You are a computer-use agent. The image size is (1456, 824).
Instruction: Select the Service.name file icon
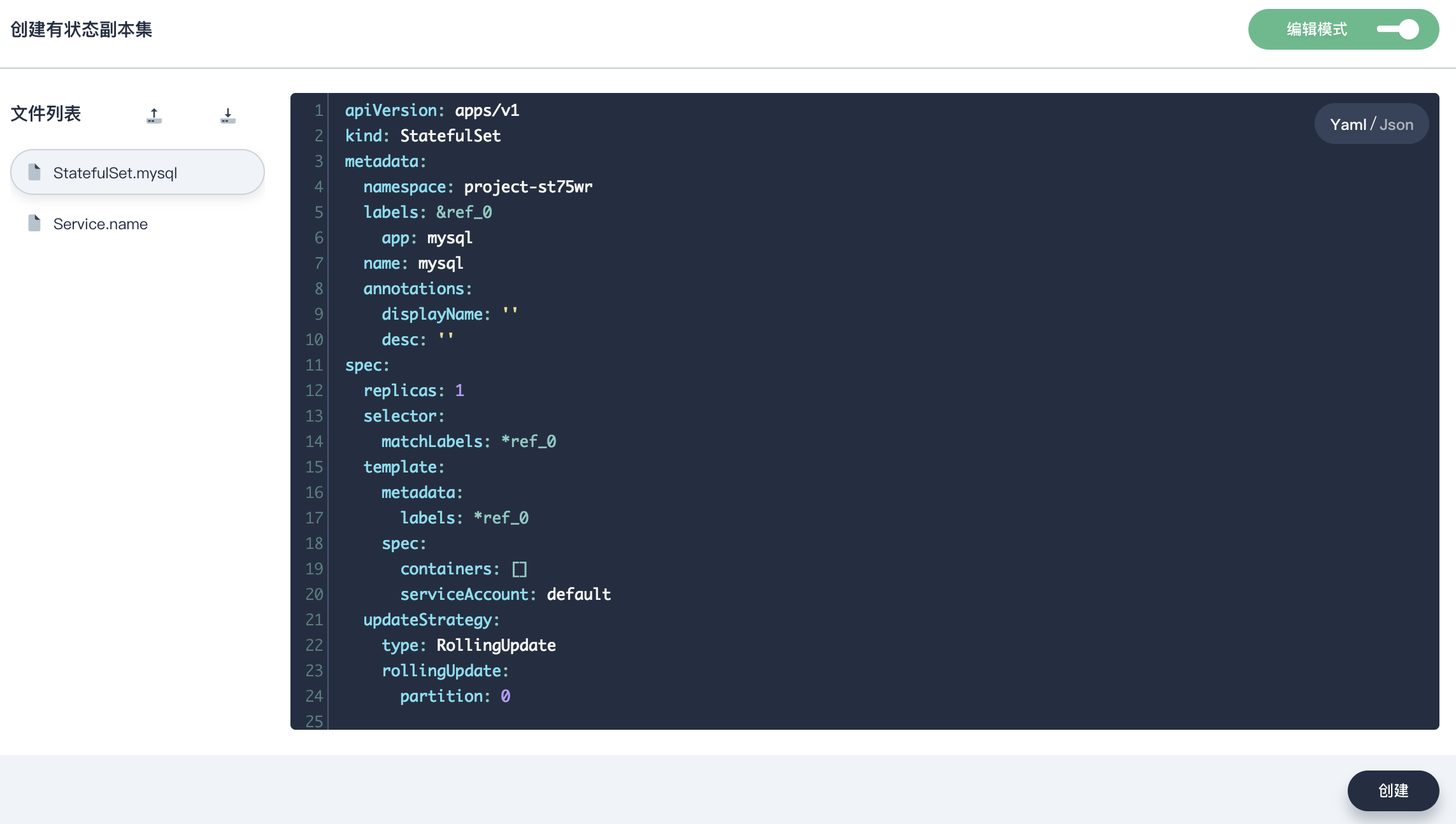(x=35, y=223)
